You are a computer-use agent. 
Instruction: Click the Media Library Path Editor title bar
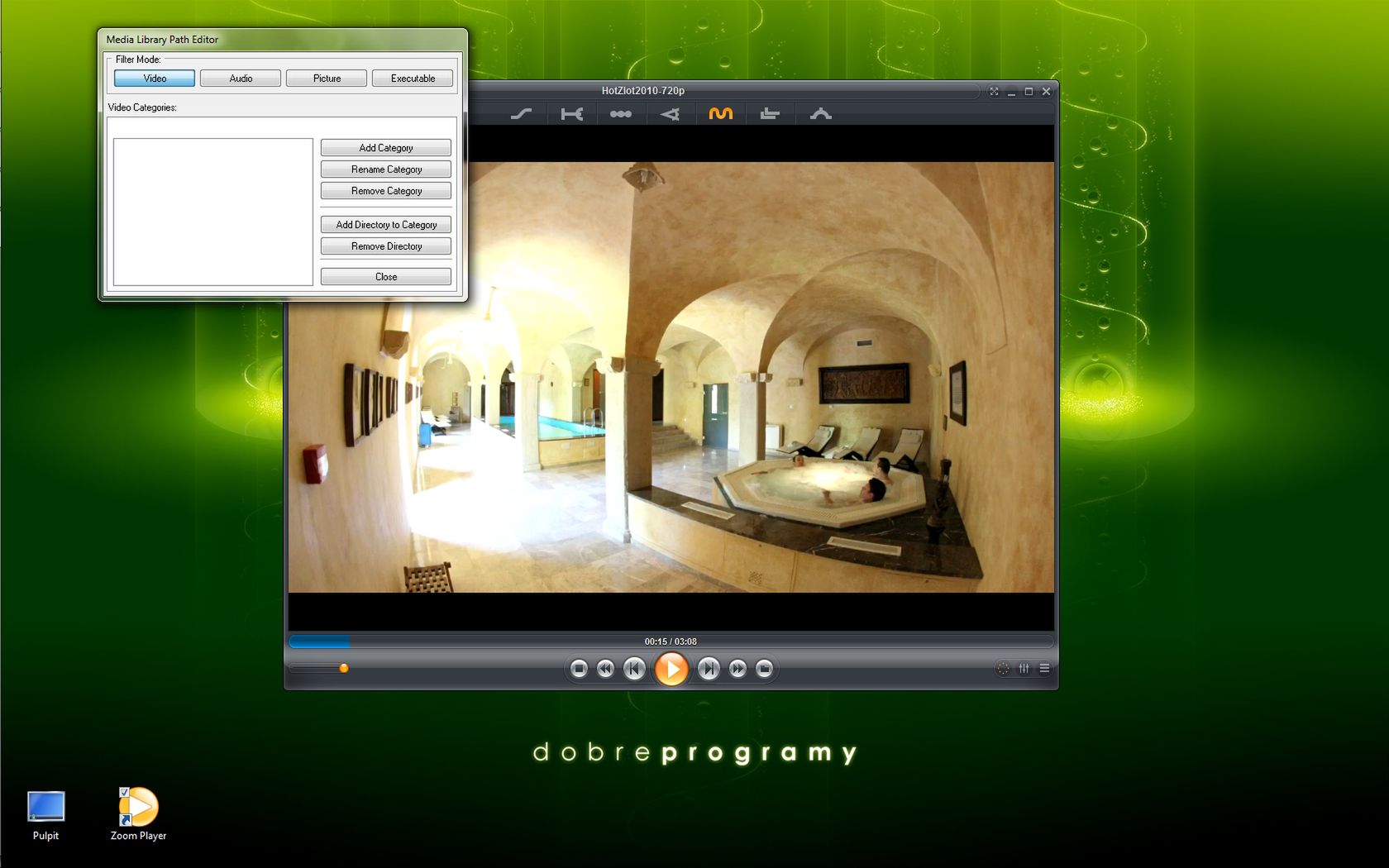point(283,40)
